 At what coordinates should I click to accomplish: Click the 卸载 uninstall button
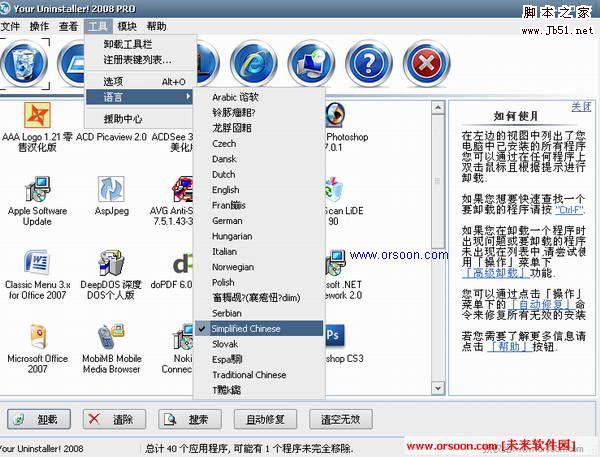pos(39,419)
